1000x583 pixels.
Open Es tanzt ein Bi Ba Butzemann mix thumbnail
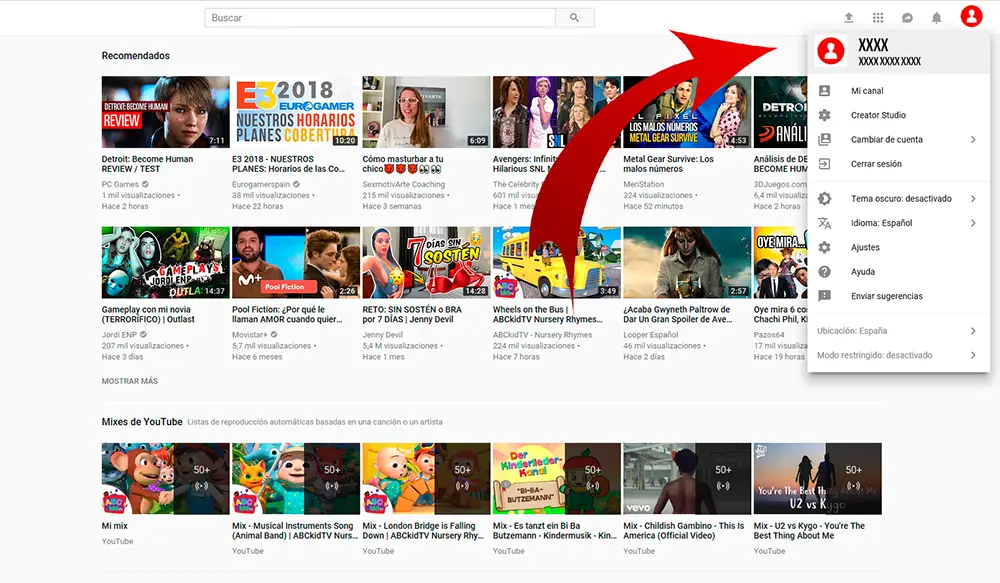pyautogui.click(x=557, y=478)
